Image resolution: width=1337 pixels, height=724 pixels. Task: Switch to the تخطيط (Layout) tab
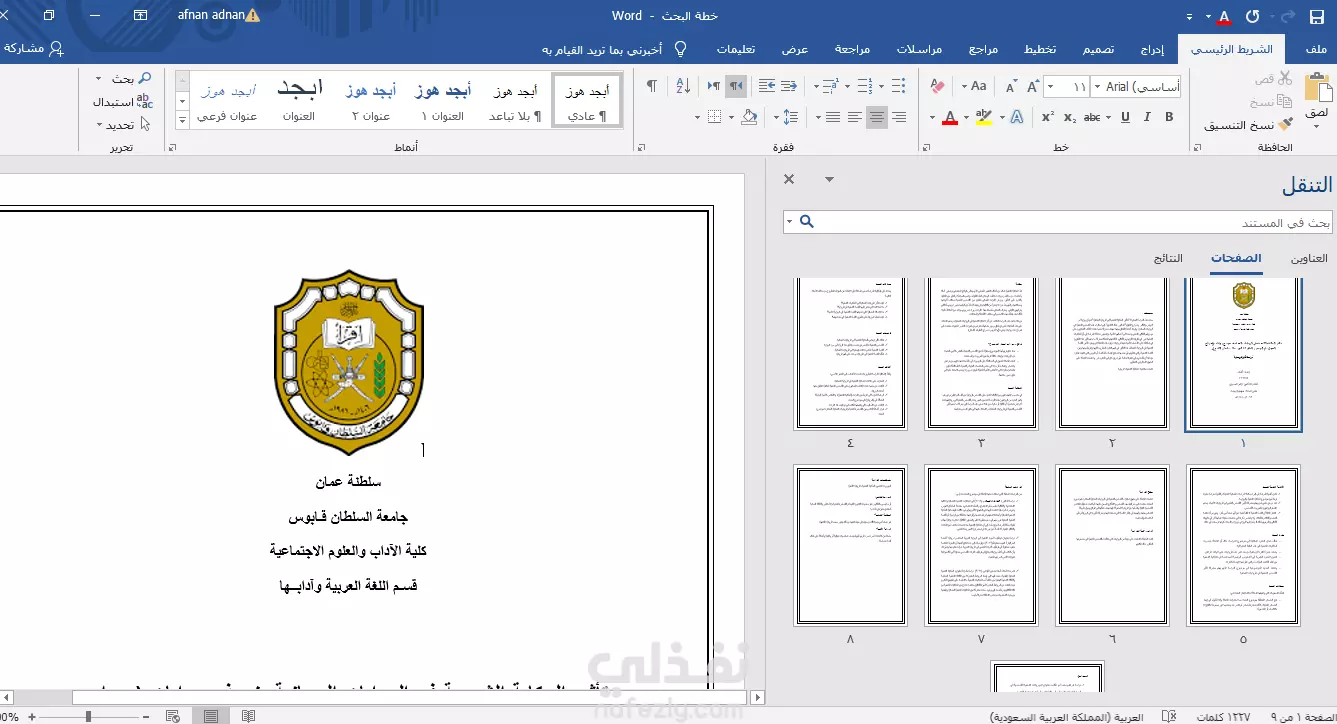click(x=1040, y=49)
